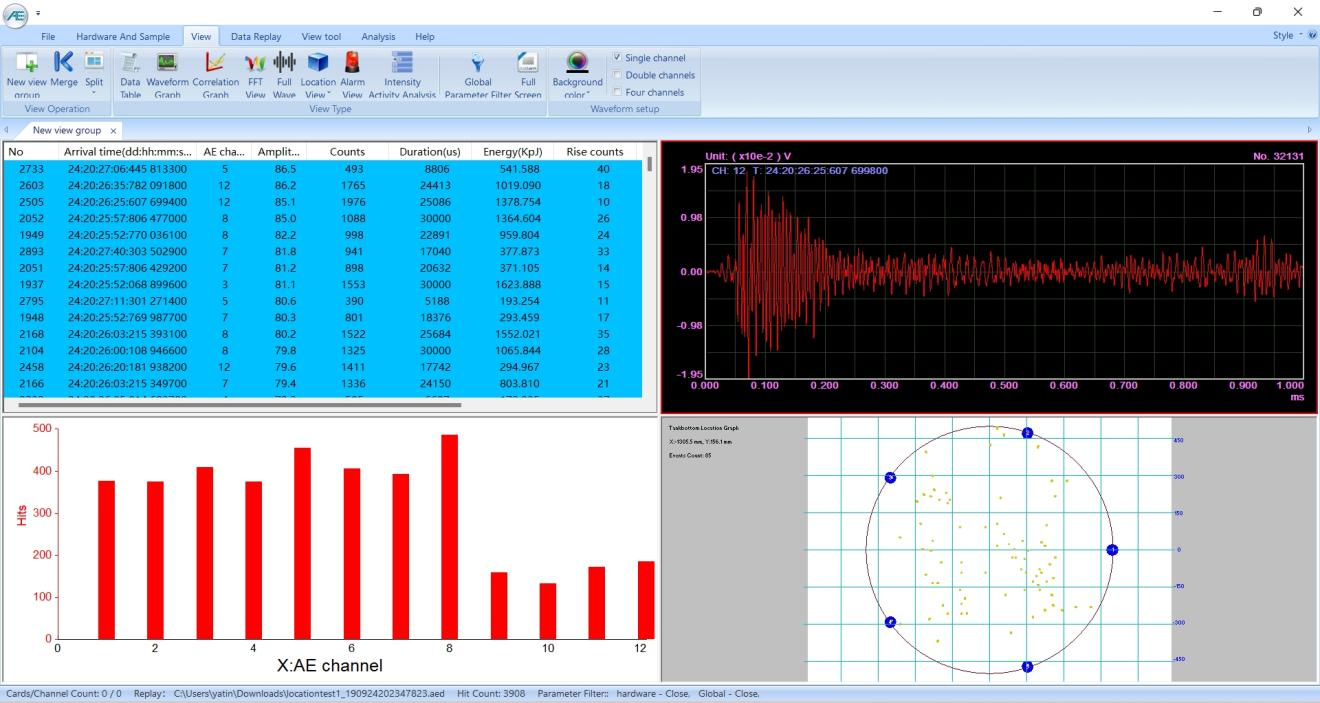This screenshot has width=1320, height=703.
Task: Open the Full Wave view
Action: coord(284,74)
